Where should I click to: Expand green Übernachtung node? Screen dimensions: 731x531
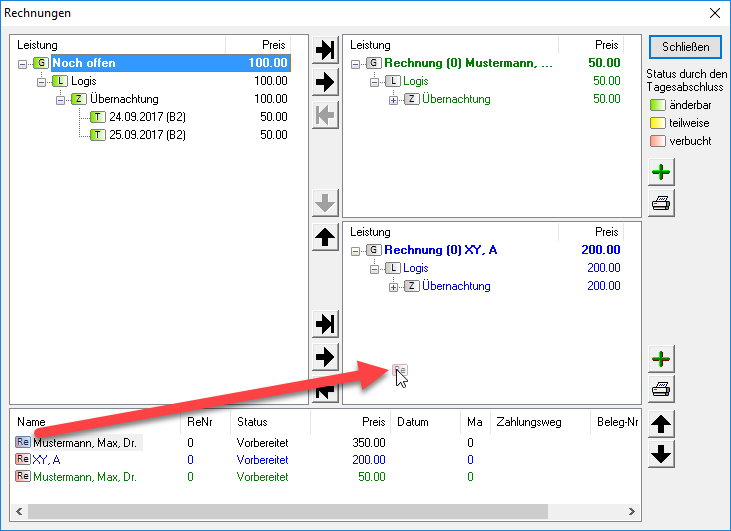(393, 100)
